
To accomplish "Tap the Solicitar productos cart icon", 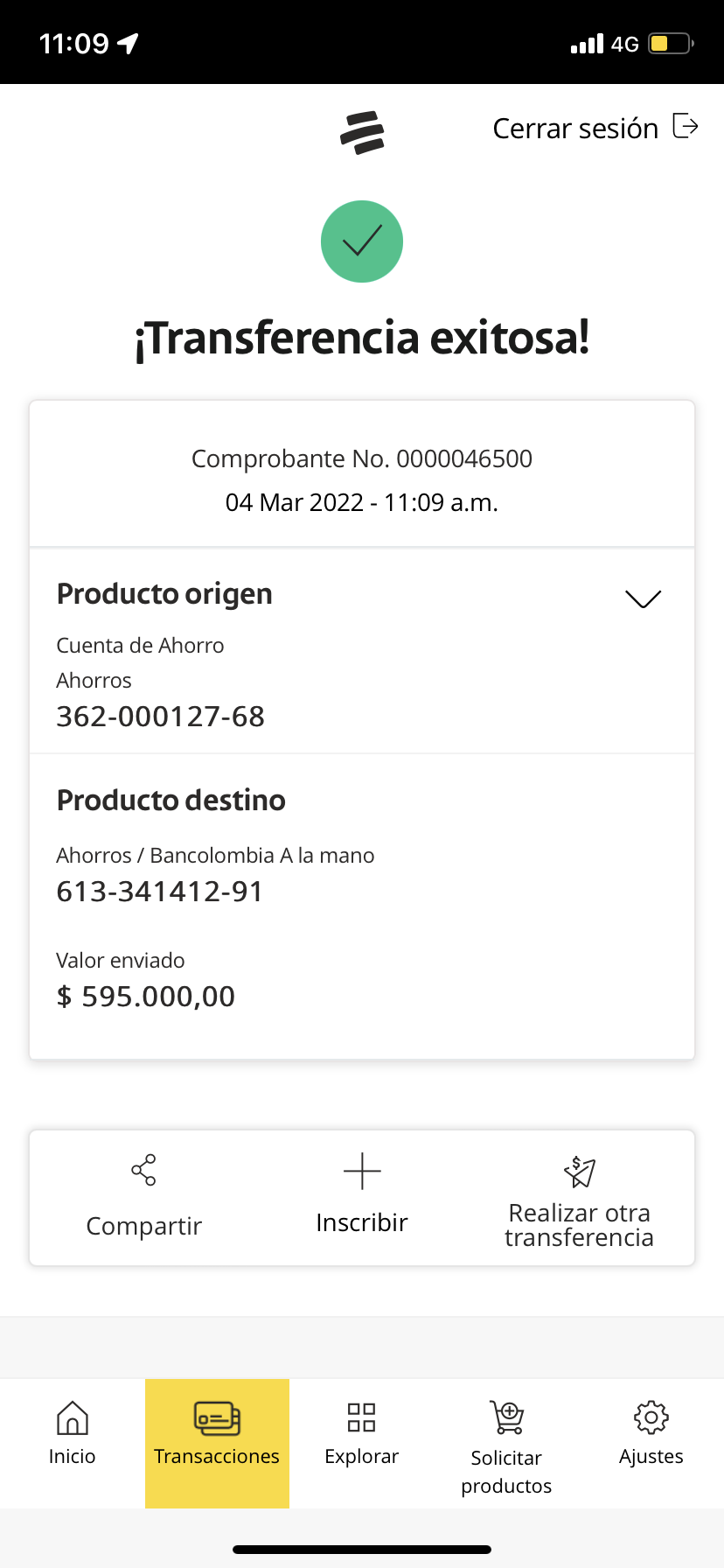I will point(507,1417).
